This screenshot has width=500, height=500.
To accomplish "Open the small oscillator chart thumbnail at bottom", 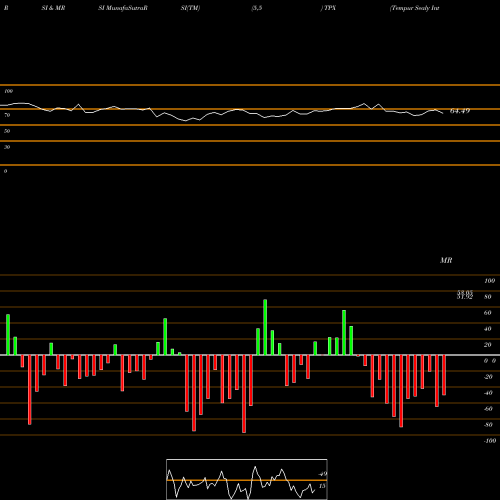I will 247,479.
